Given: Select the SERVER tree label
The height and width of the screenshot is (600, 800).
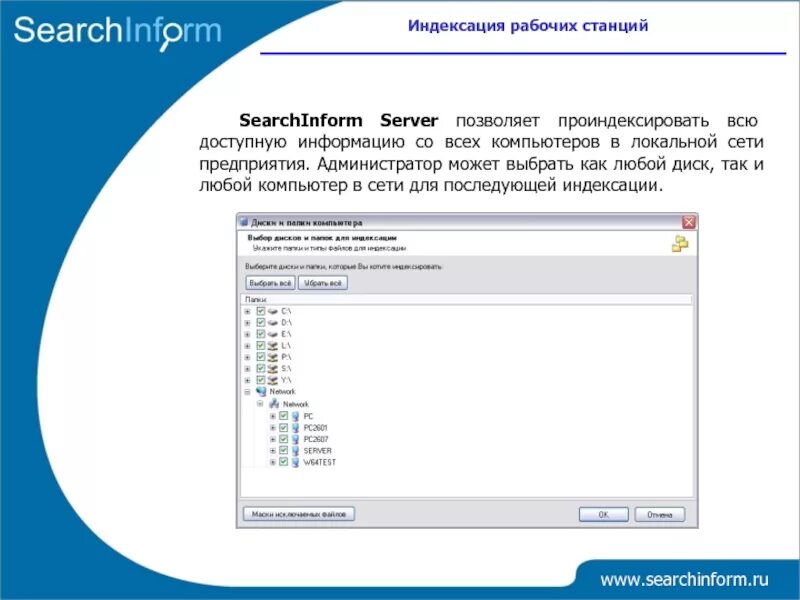Looking at the screenshot, I should (x=317, y=451).
